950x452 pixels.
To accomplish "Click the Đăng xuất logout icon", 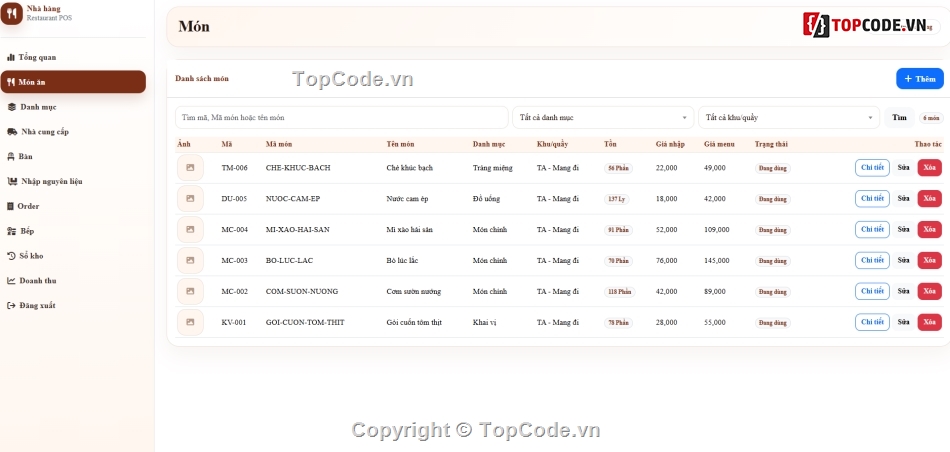I will [11, 306].
